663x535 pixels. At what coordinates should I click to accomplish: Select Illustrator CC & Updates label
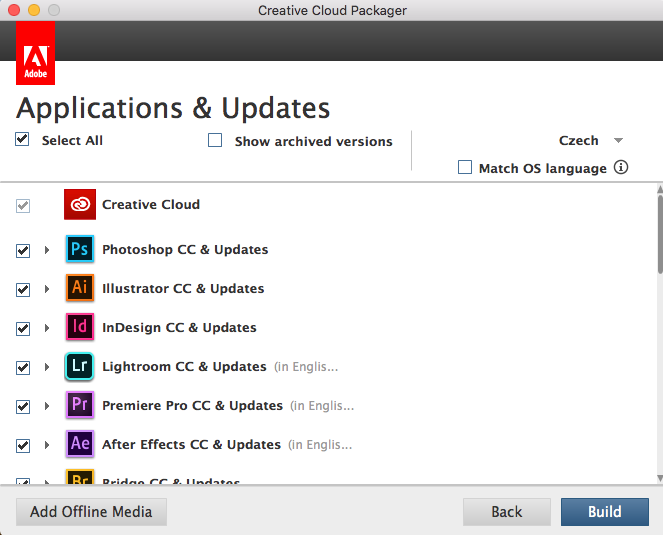click(183, 288)
